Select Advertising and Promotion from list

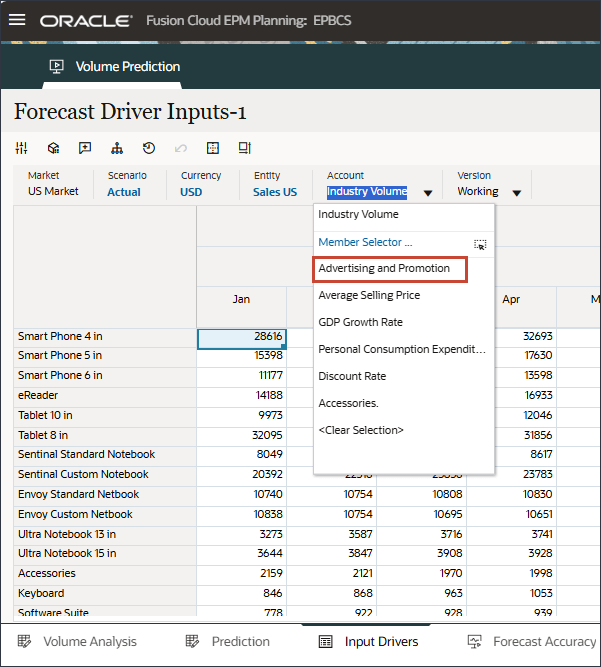click(384, 269)
